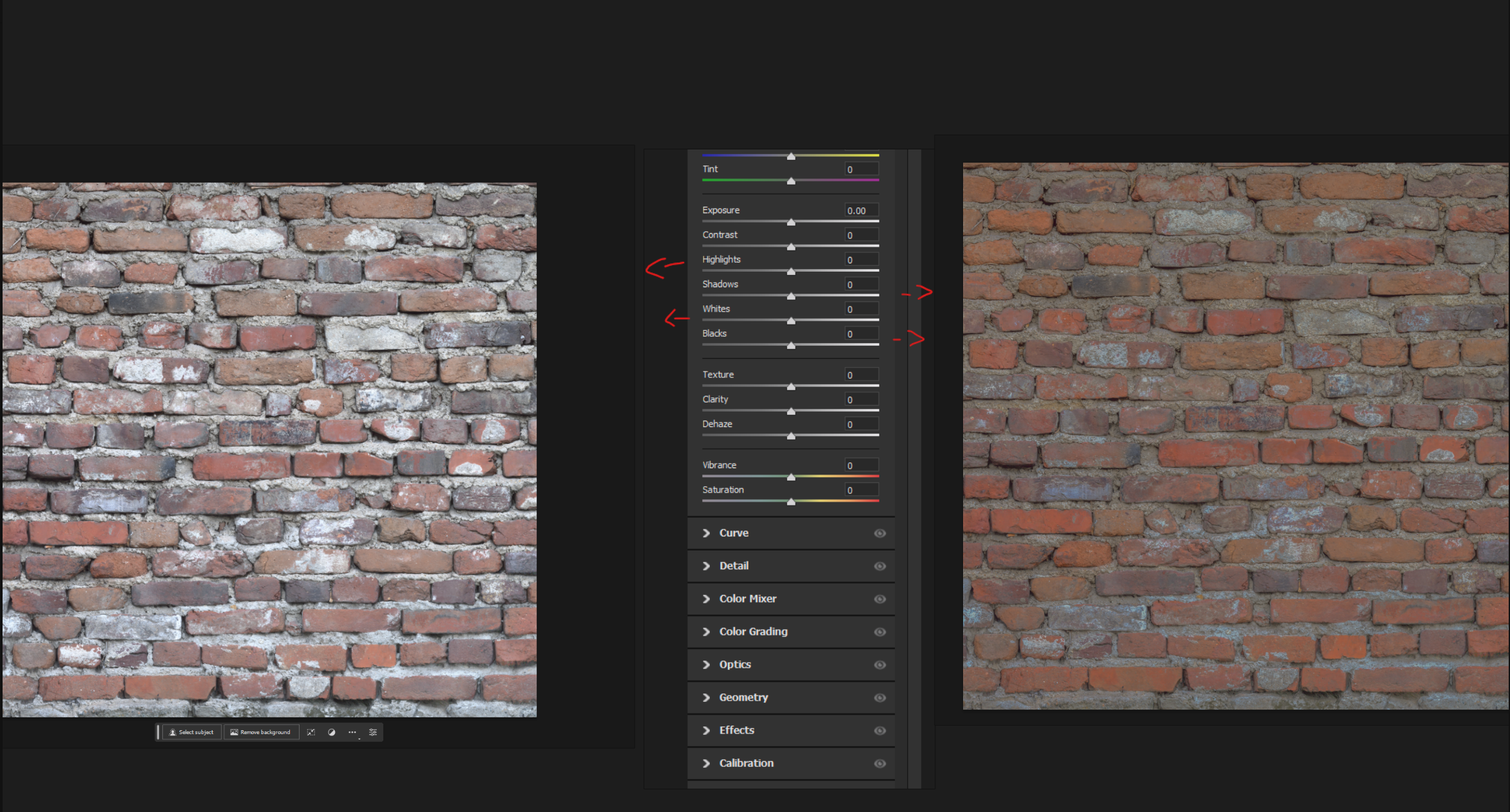Open the three-dots more options menu
Viewport: 1510px width, 812px height.
(x=352, y=732)
